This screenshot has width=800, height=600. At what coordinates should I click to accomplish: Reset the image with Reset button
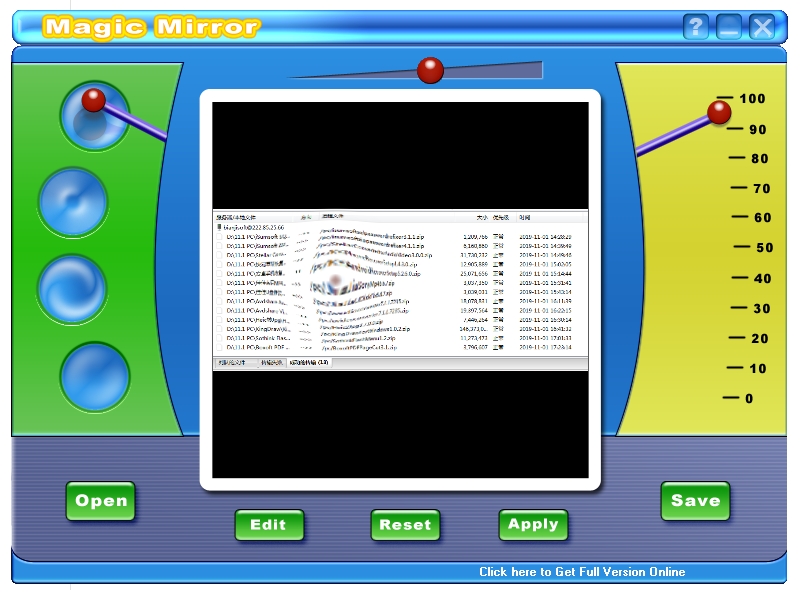coord(405,524)
